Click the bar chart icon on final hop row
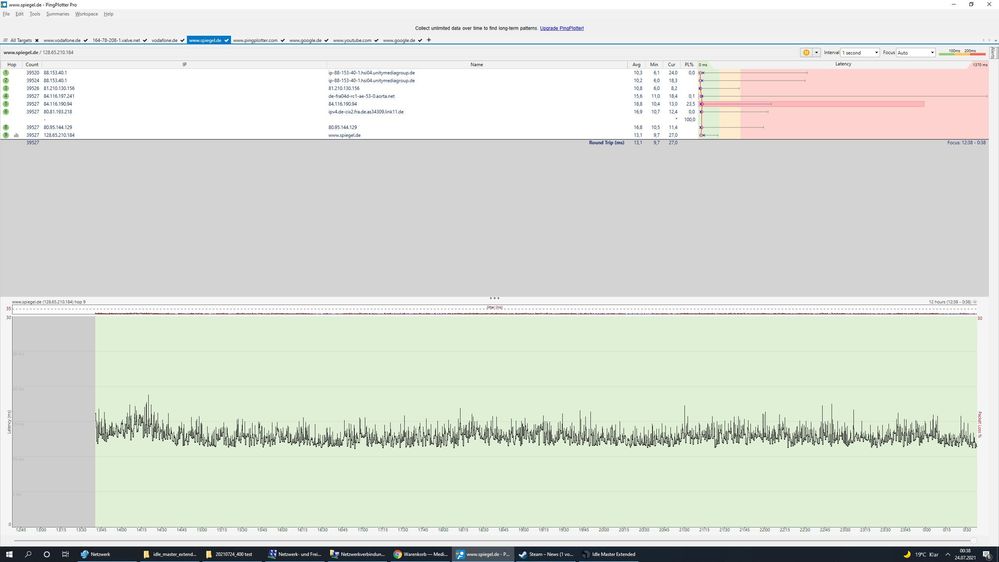 coord(16,135)
